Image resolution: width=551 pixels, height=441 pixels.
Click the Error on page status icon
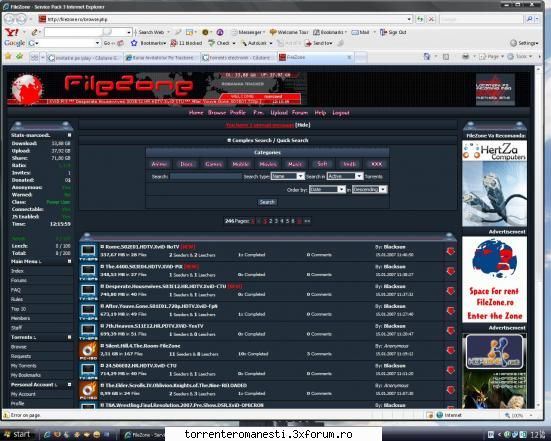(6, 415)
